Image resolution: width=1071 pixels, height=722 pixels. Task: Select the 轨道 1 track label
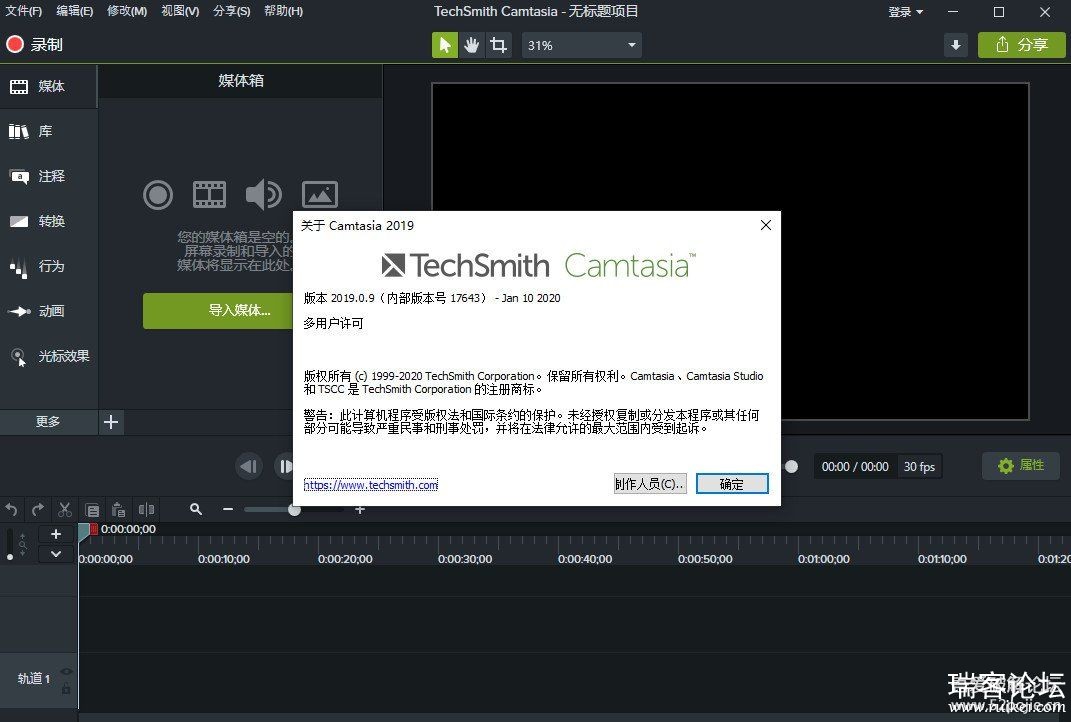coord(33,678)
